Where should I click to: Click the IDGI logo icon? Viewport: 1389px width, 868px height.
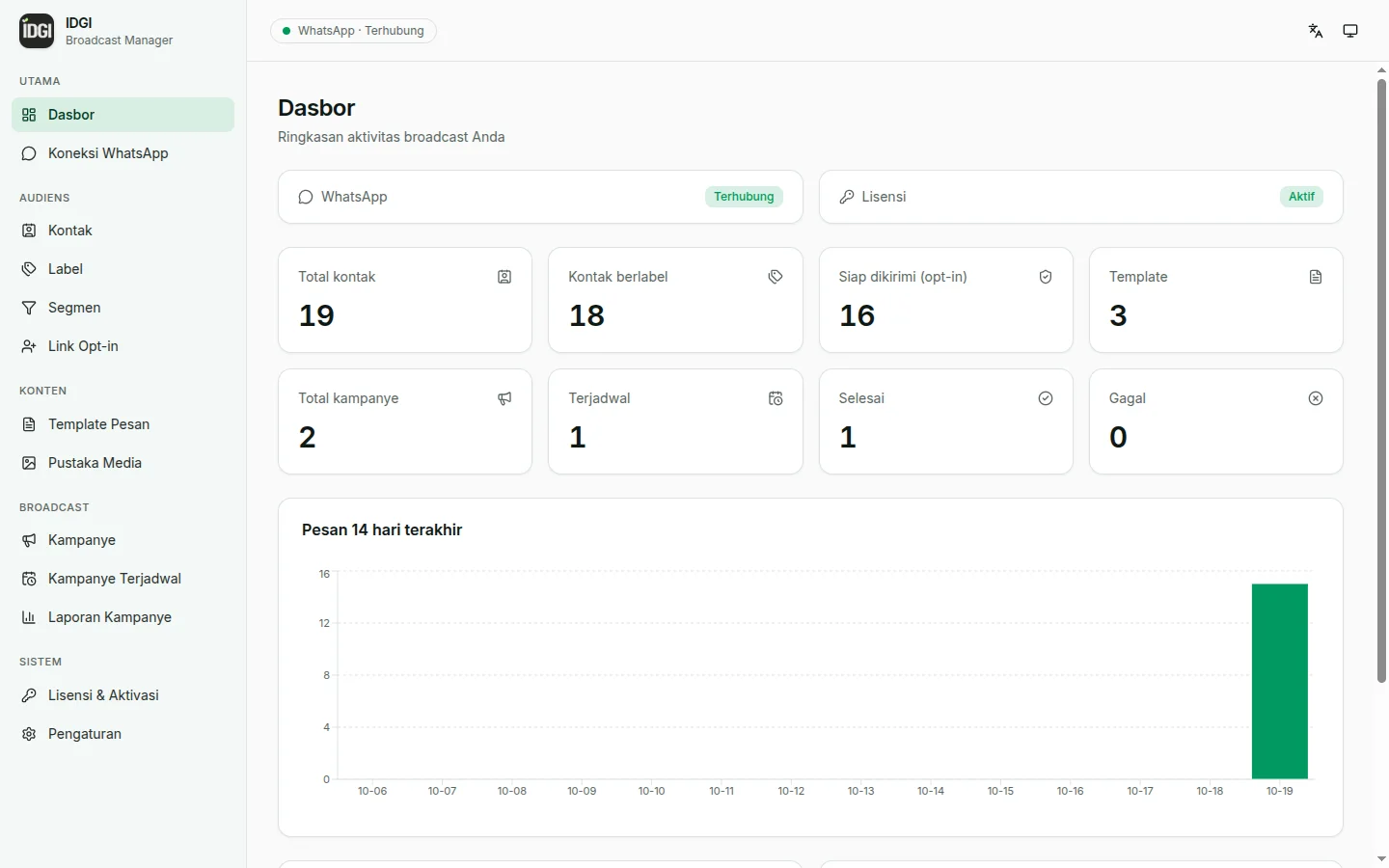(x=37, y=31)
